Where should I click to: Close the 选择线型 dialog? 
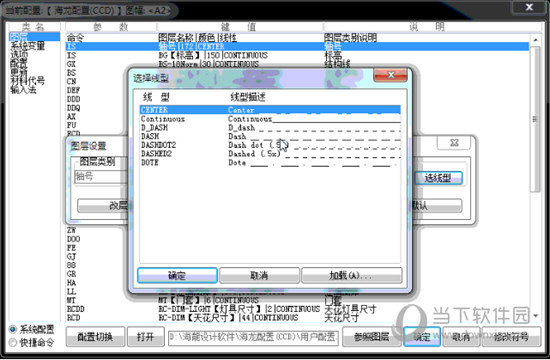[x=391, y=75]
